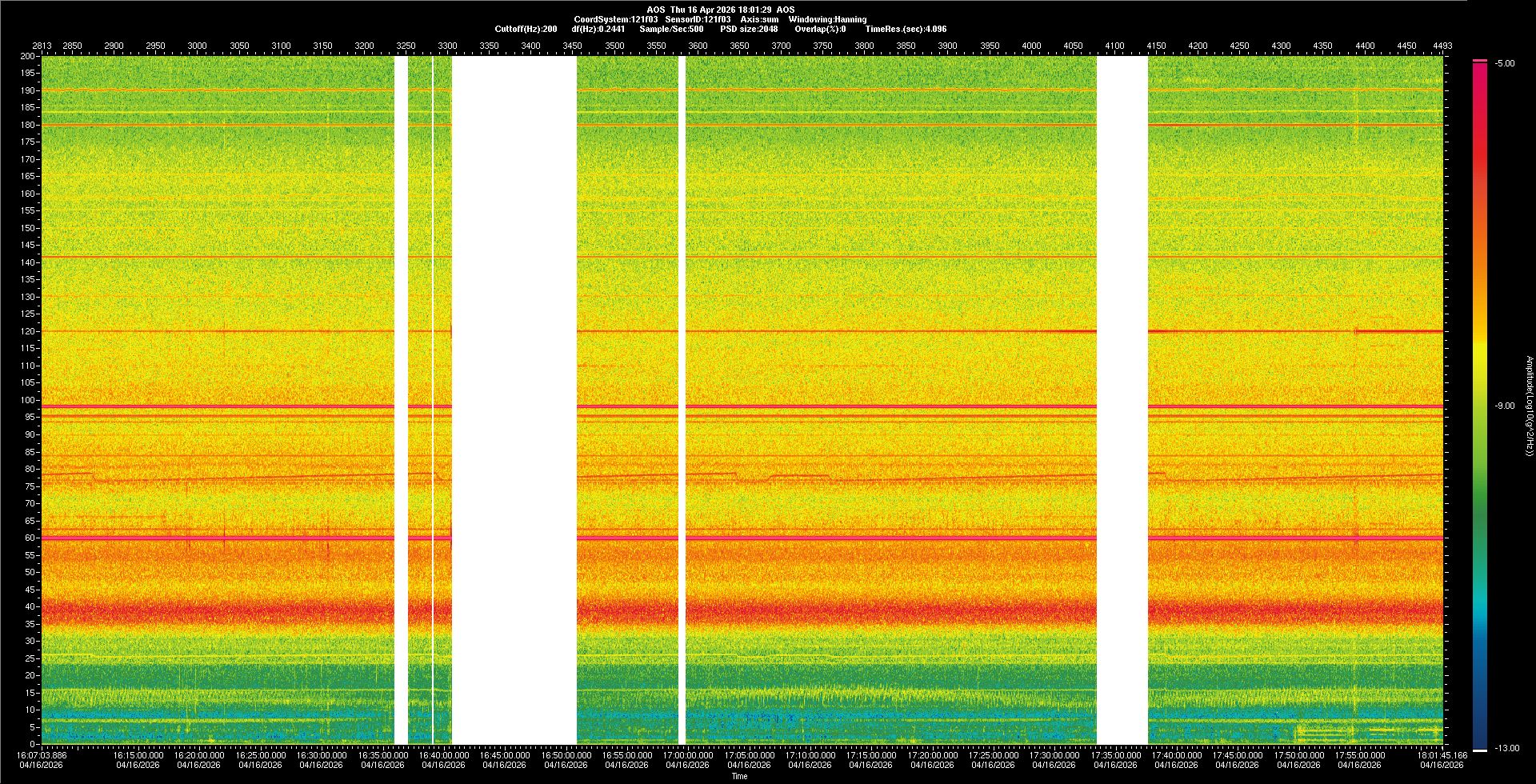Click the -13.00 label at colorbar bottom
Viewport: 1536px width, 784px height.
click(1507, 749)
